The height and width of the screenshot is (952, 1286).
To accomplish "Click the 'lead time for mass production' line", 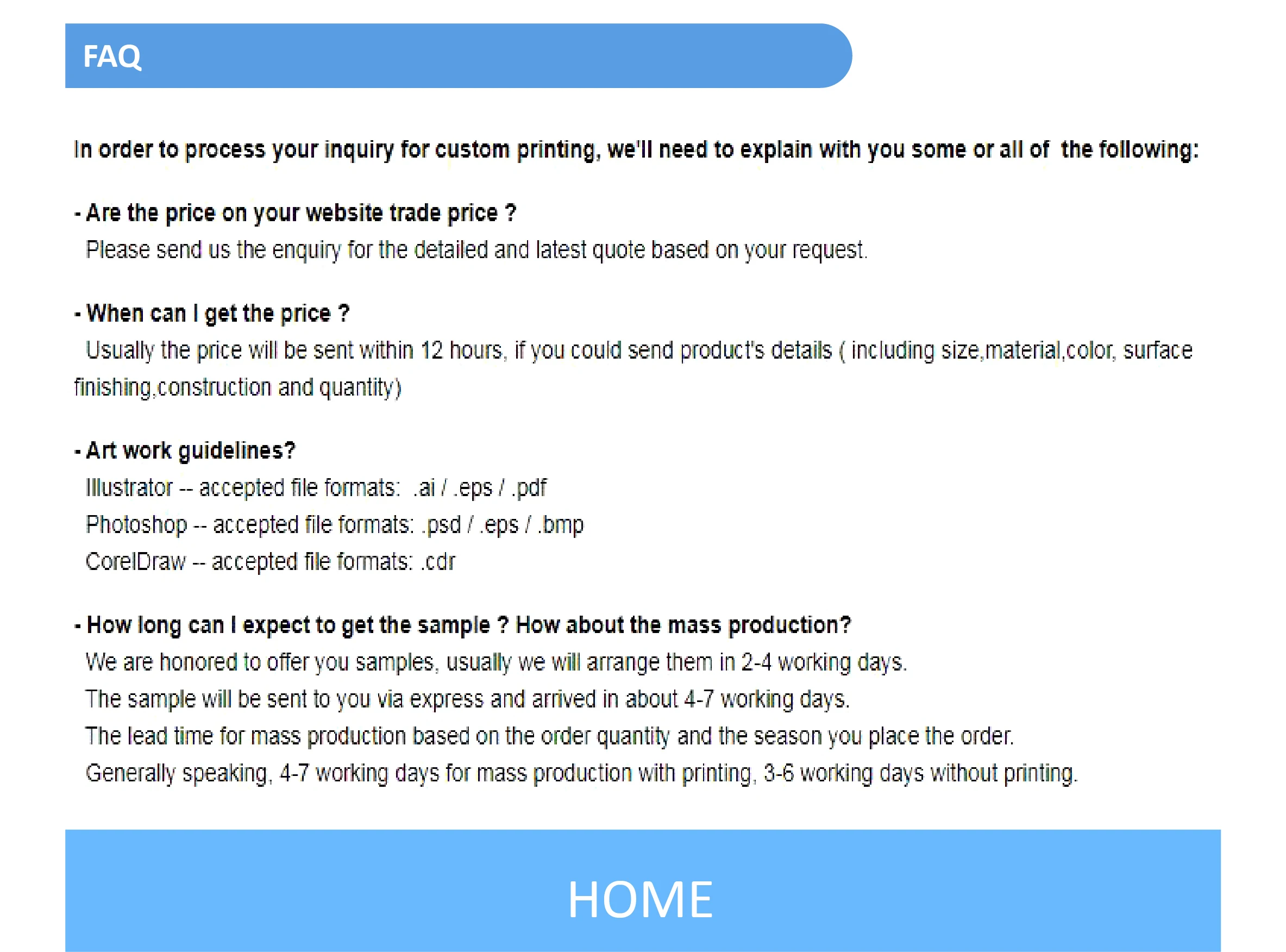I will [x=549, y=736].
